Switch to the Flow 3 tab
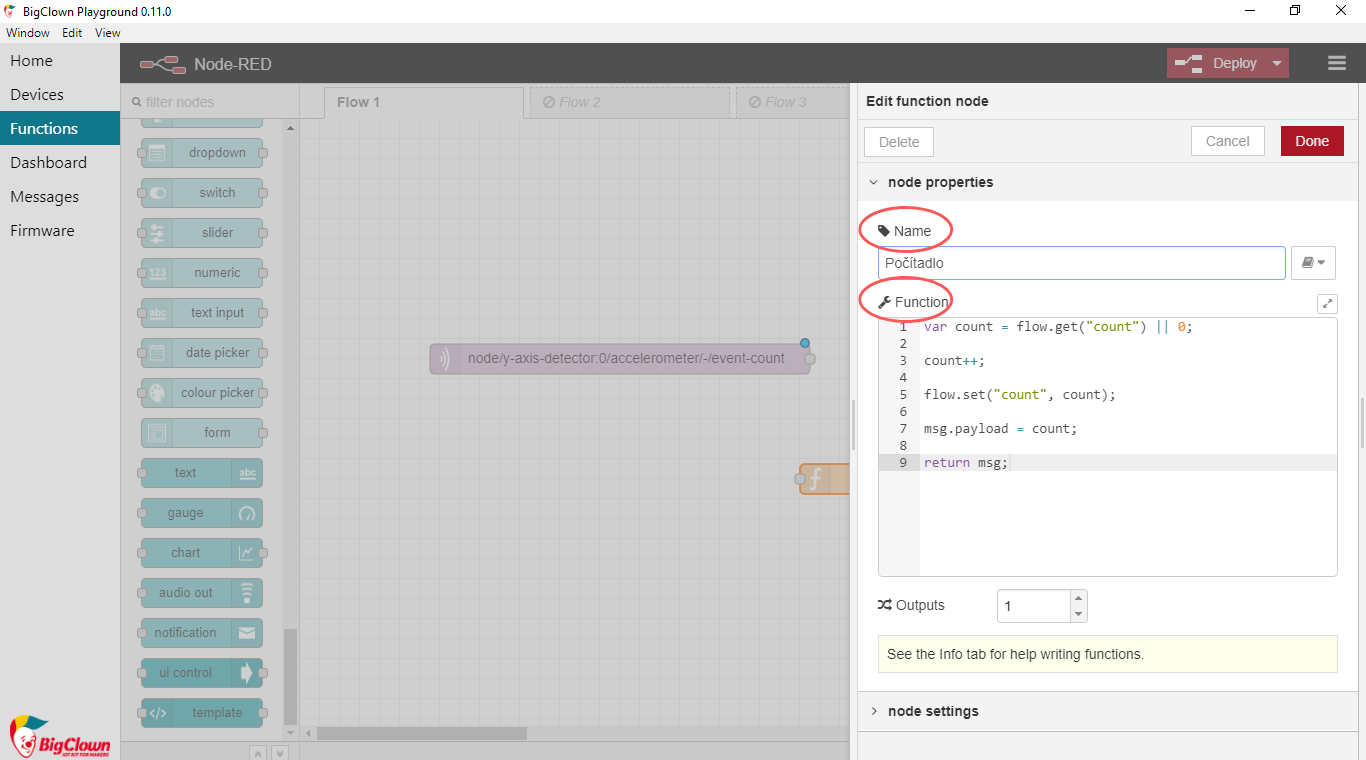This screenshot has height=760, width=1366. coord(793,102)
